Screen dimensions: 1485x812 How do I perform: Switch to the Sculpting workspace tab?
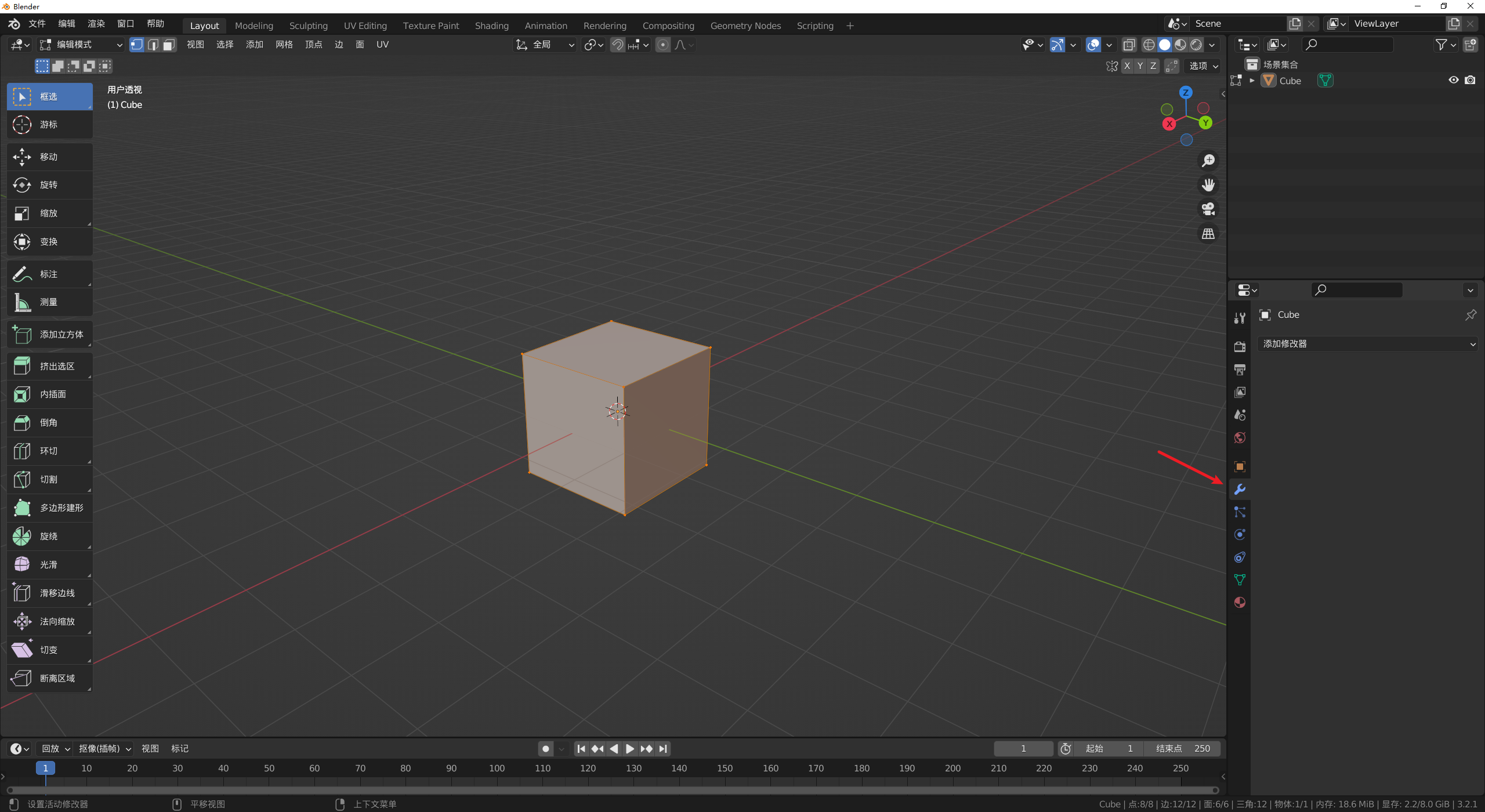click(308, 26)
